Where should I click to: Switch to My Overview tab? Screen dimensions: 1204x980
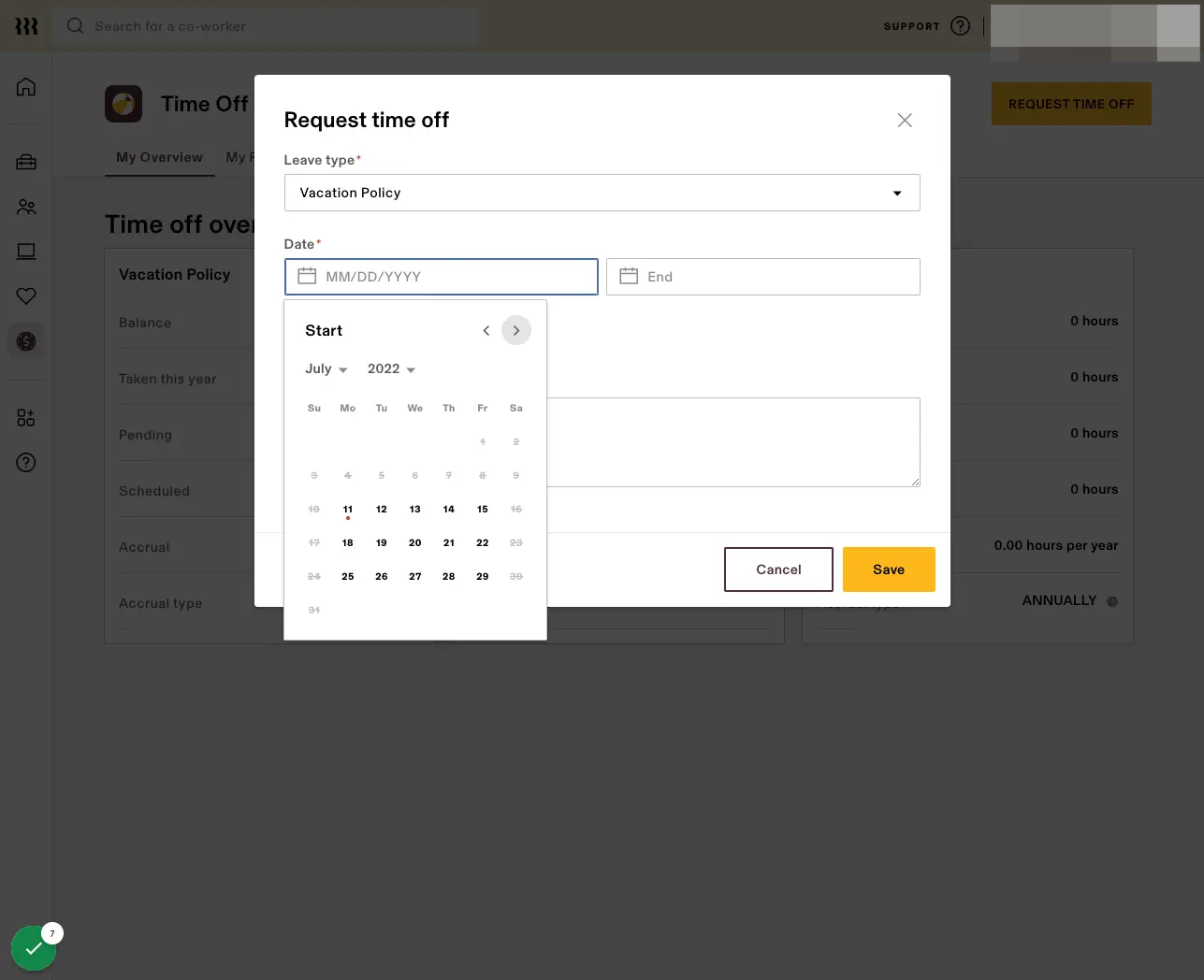pos(159,157)
